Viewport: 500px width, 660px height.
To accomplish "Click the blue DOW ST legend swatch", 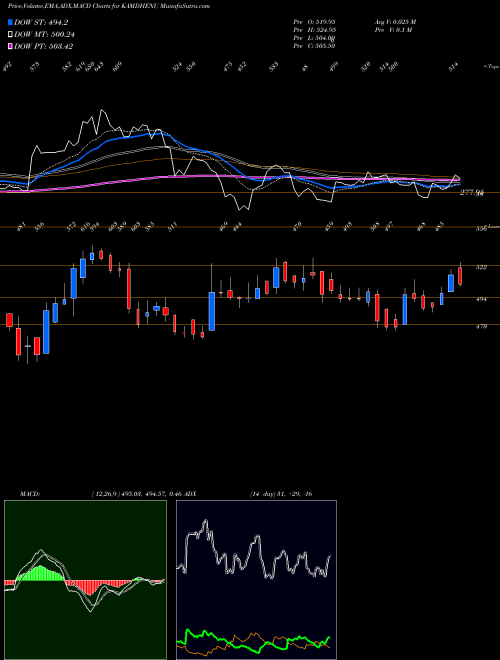I will pos(10,22).
